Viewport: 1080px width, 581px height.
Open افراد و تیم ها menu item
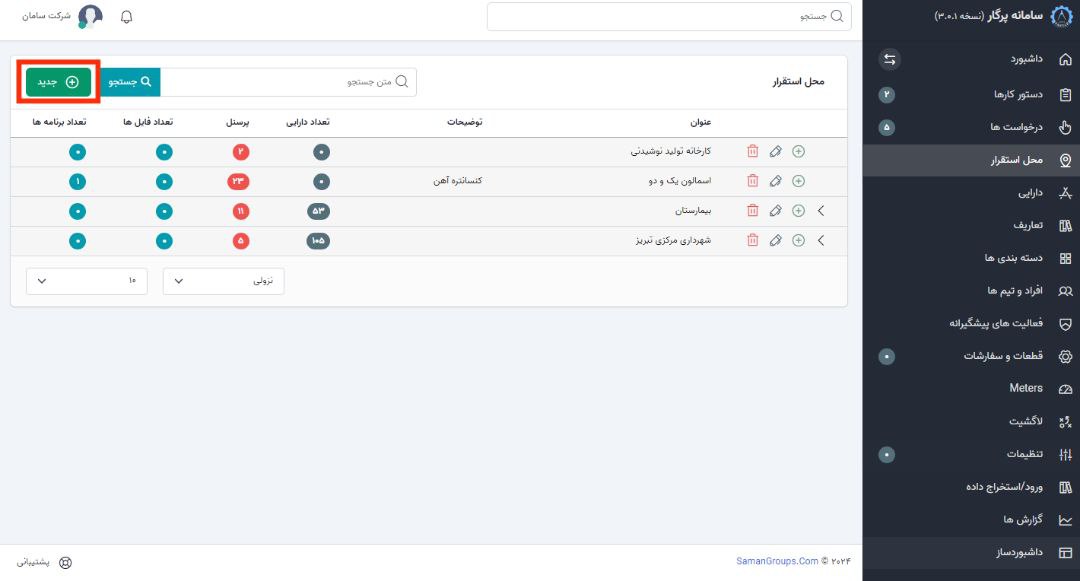(971, 290)
